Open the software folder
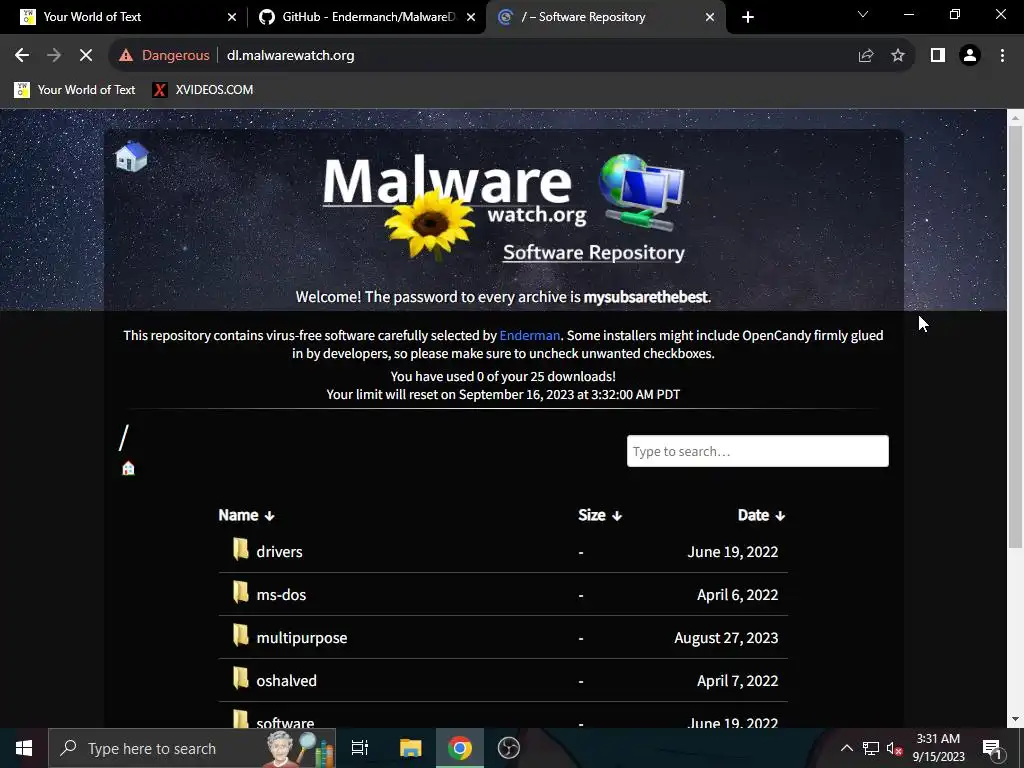 pyautogui.click(x=285, y=722)
